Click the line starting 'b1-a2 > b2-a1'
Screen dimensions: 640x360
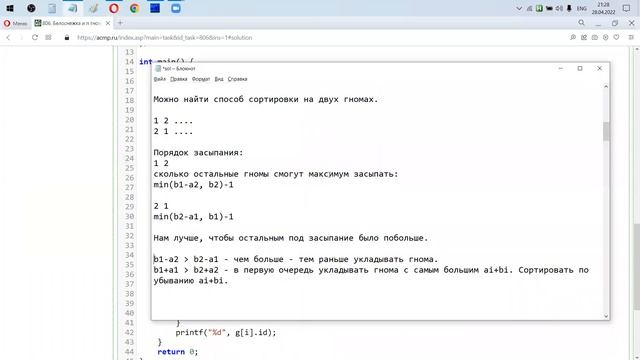click(x=296, y=259)
